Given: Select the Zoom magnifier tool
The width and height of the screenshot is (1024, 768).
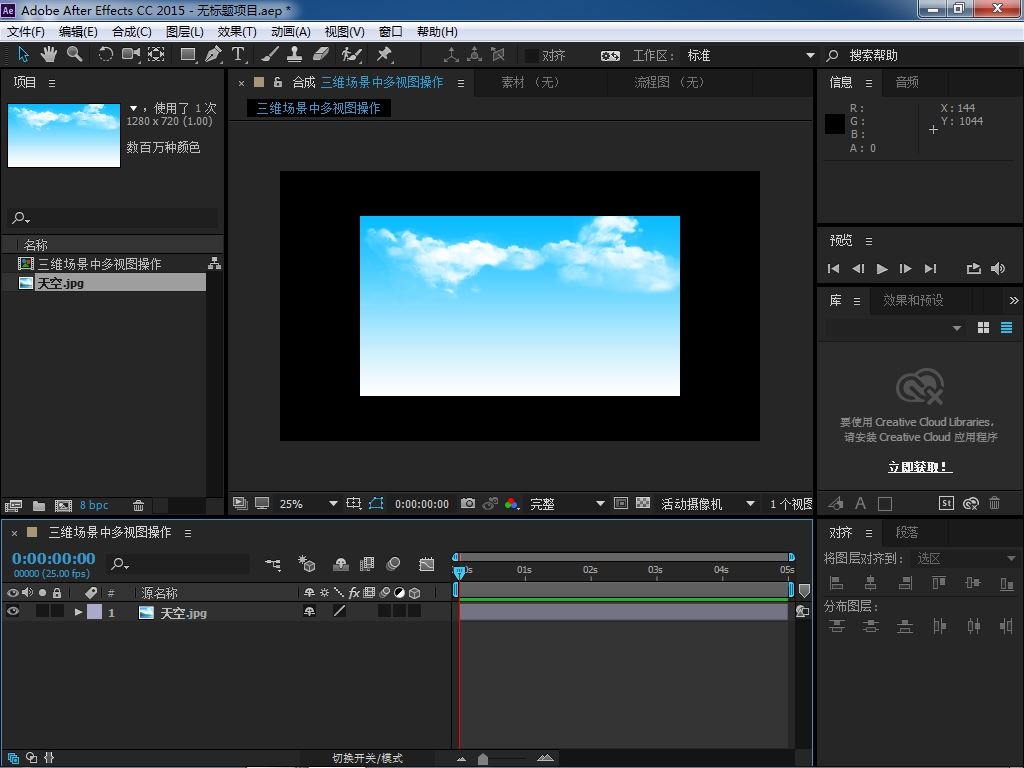Looking at the screenshot, I should click(74, 55).
